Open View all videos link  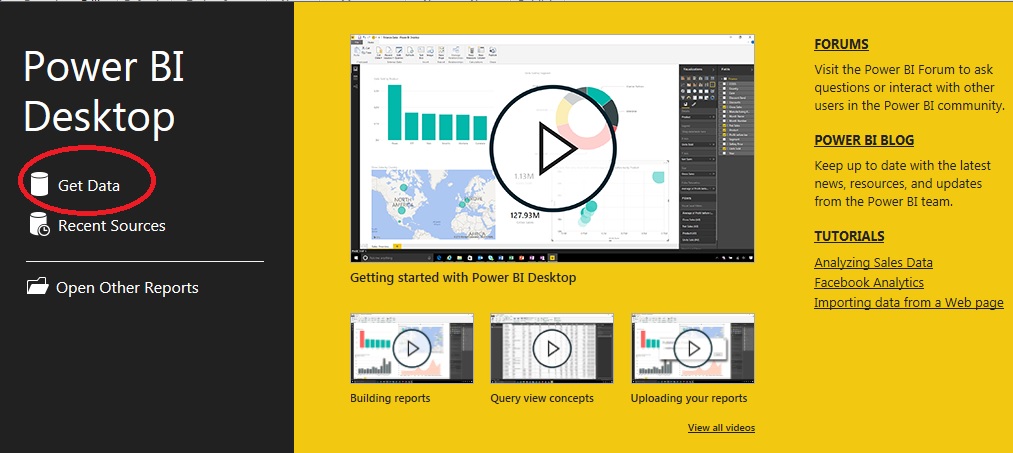(722, 428)
